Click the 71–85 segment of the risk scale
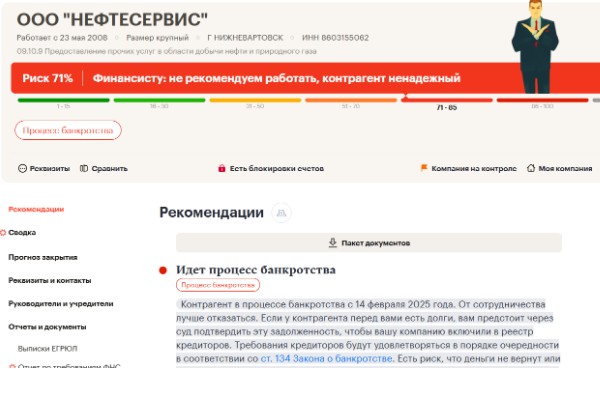Image resolution: width=600 pixels, height=401 pixels. point(446,100)
